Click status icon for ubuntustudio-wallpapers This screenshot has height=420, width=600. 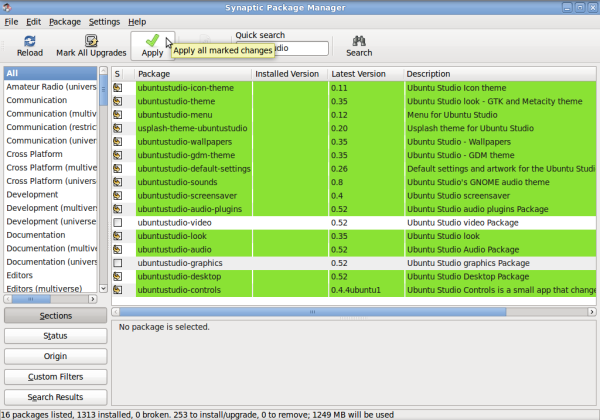click(x=118, y=142)
